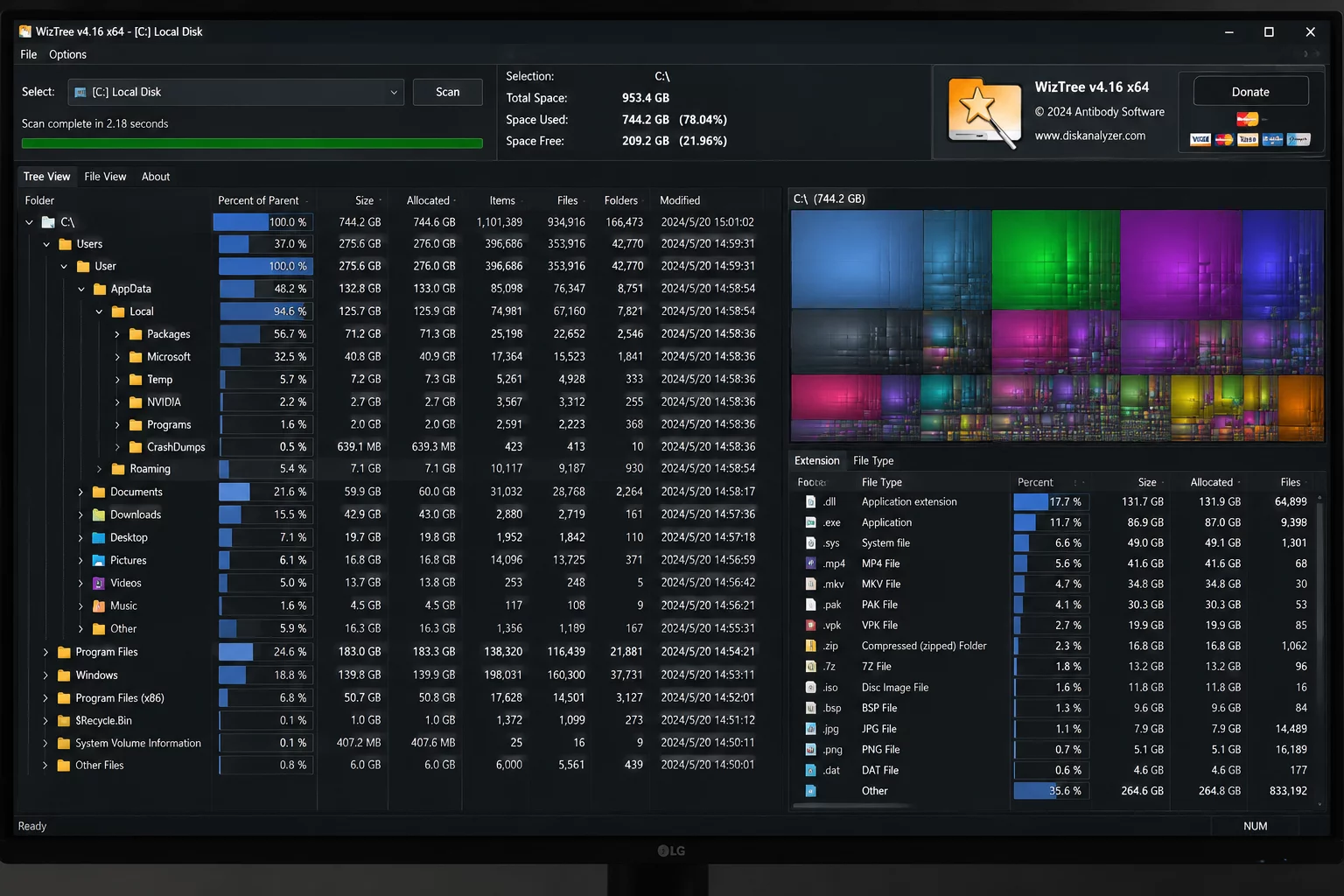Screen dimensions: 1344x896
Task: Sort folders by the Modified column
Action: (680, 200)
